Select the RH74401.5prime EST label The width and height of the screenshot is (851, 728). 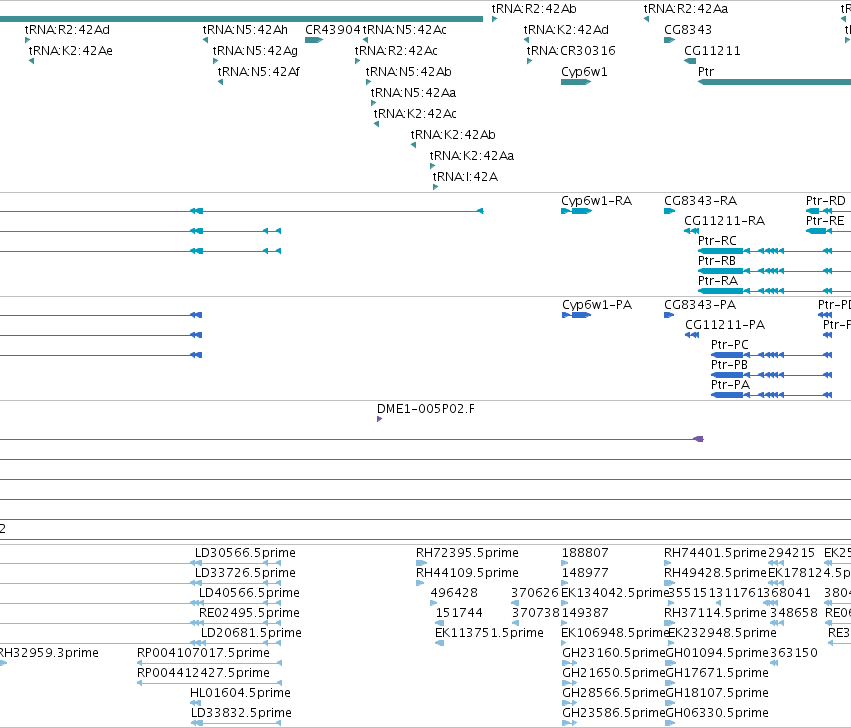pyautogui.click(x=715, y=553)
